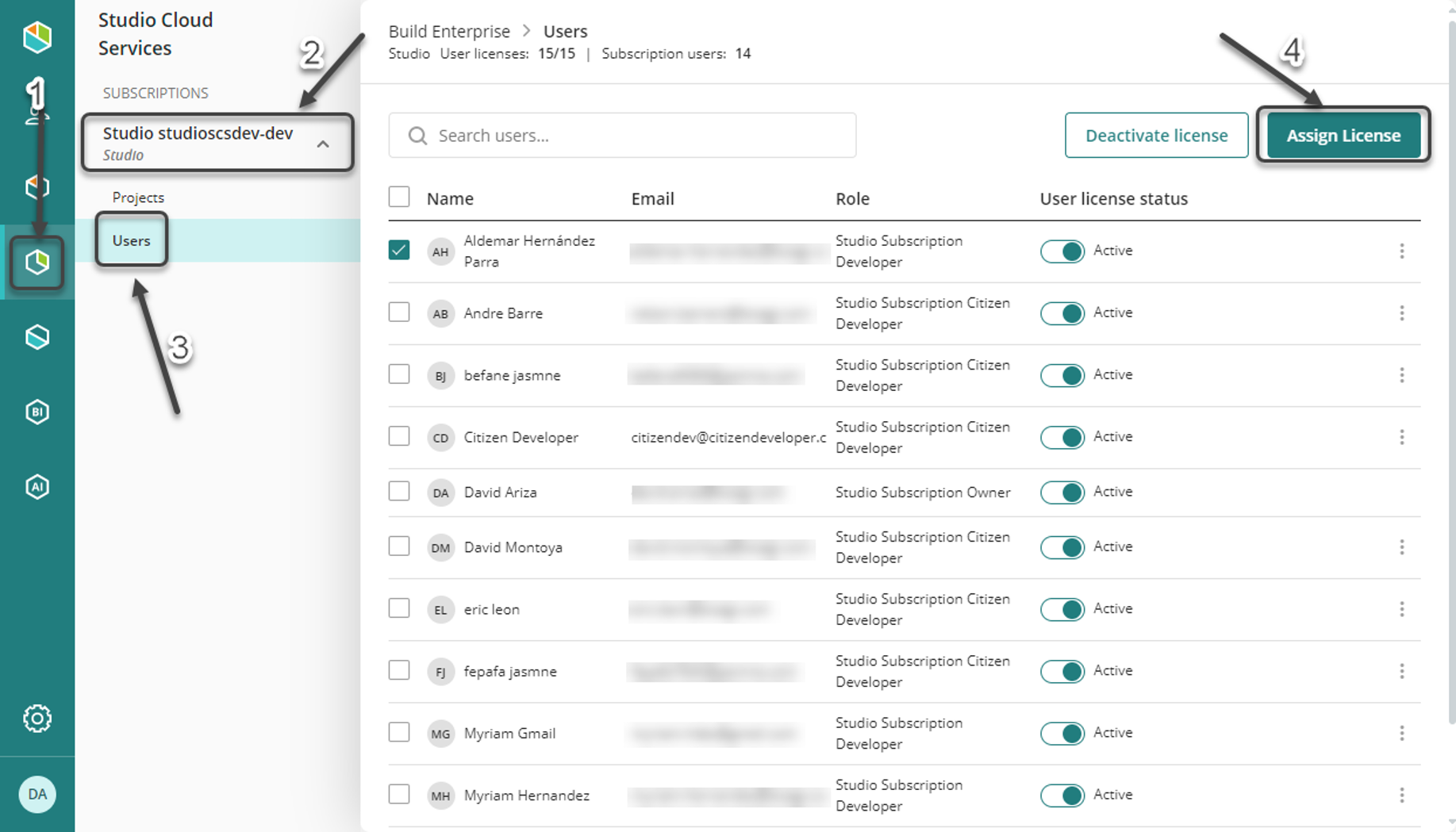Sort by the Name column header
This screenshot has width=1456, height=832.
coord(450,198)
